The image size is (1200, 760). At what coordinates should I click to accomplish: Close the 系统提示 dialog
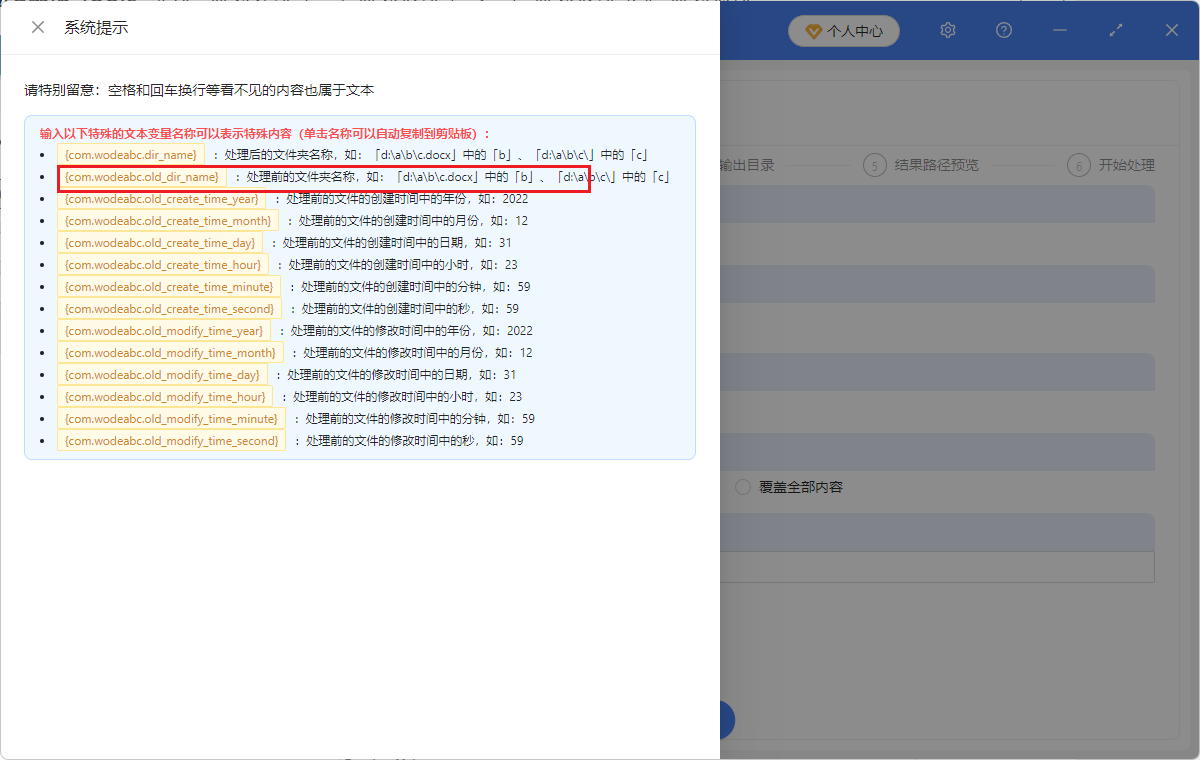[37, 27]
